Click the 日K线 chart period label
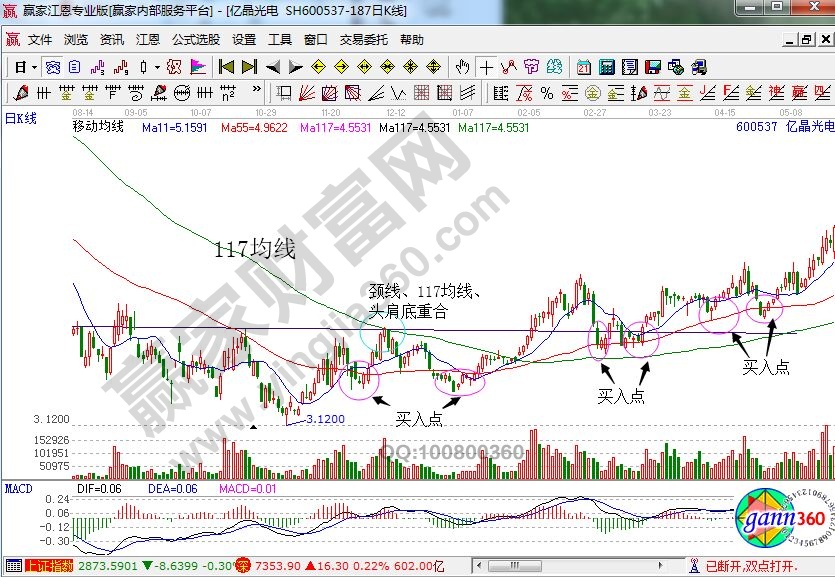The image size is (835, 577). click(x=21, y=119)
